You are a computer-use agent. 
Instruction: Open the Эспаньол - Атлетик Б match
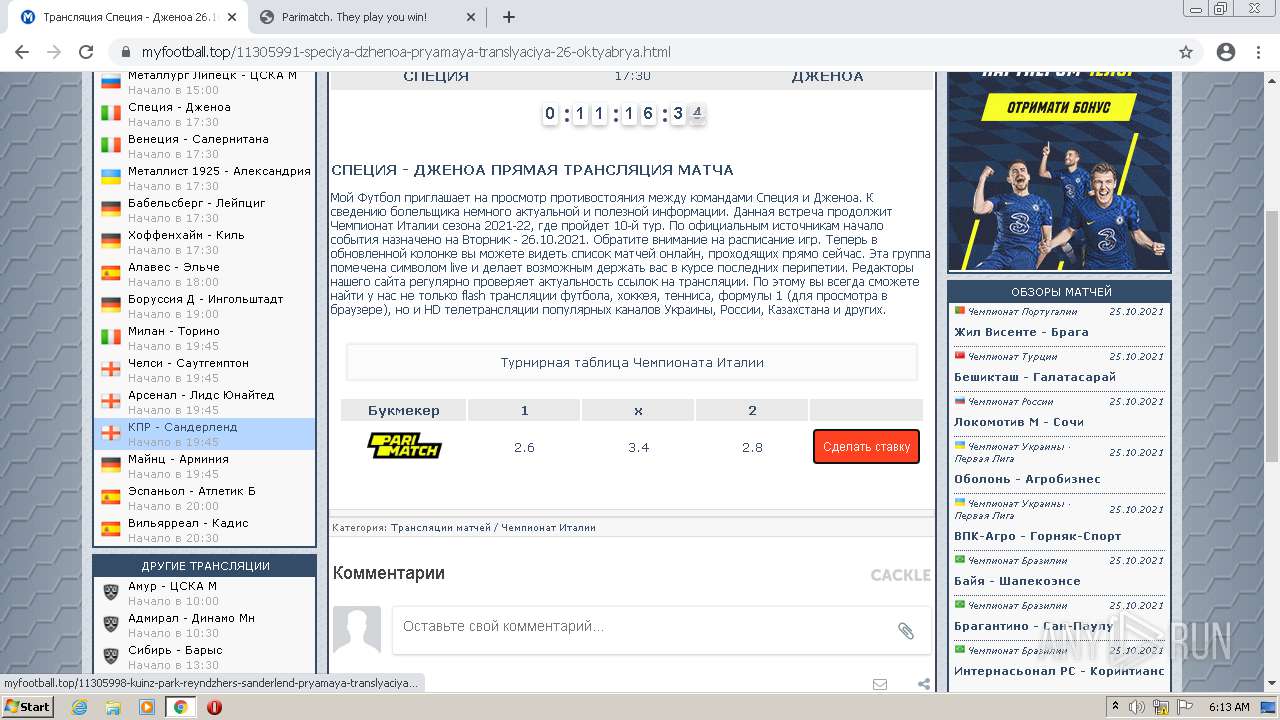tap(192, 491)
